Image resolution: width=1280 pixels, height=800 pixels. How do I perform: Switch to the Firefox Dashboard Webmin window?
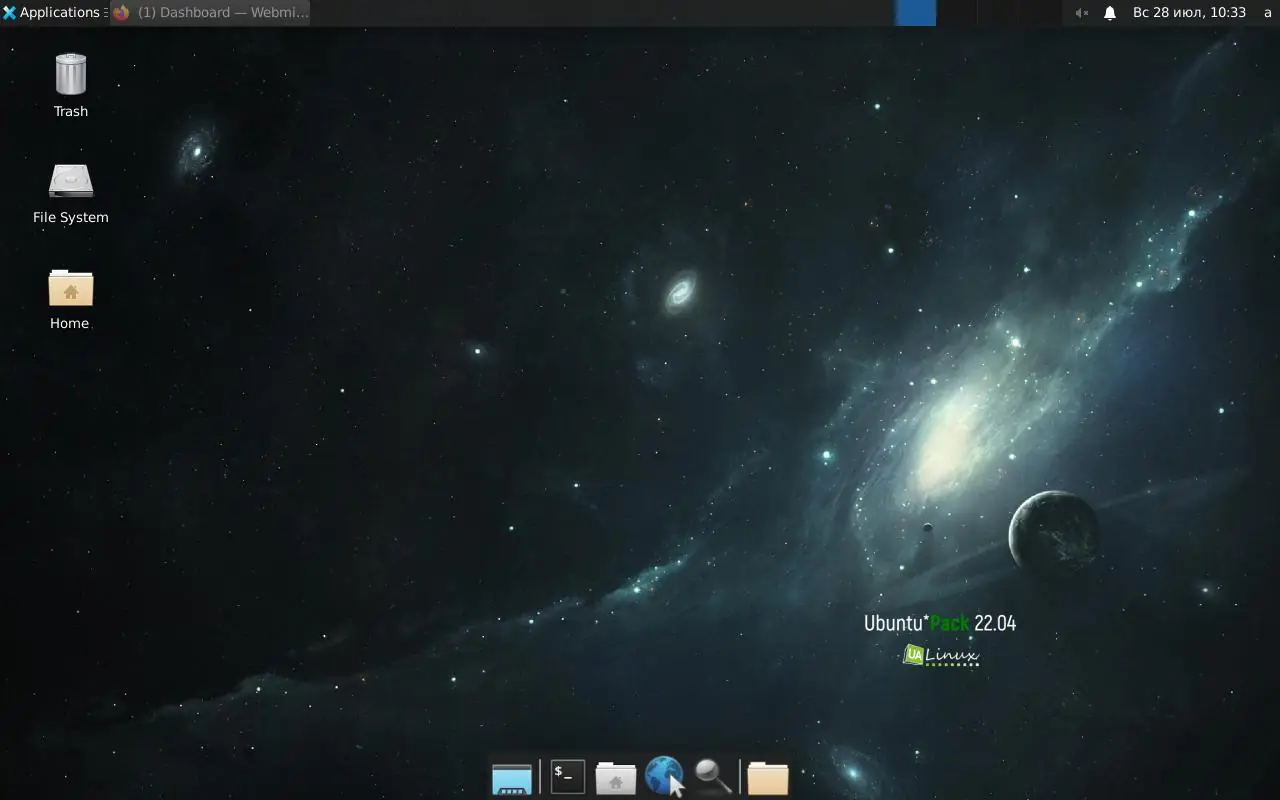tap(211, 13)
